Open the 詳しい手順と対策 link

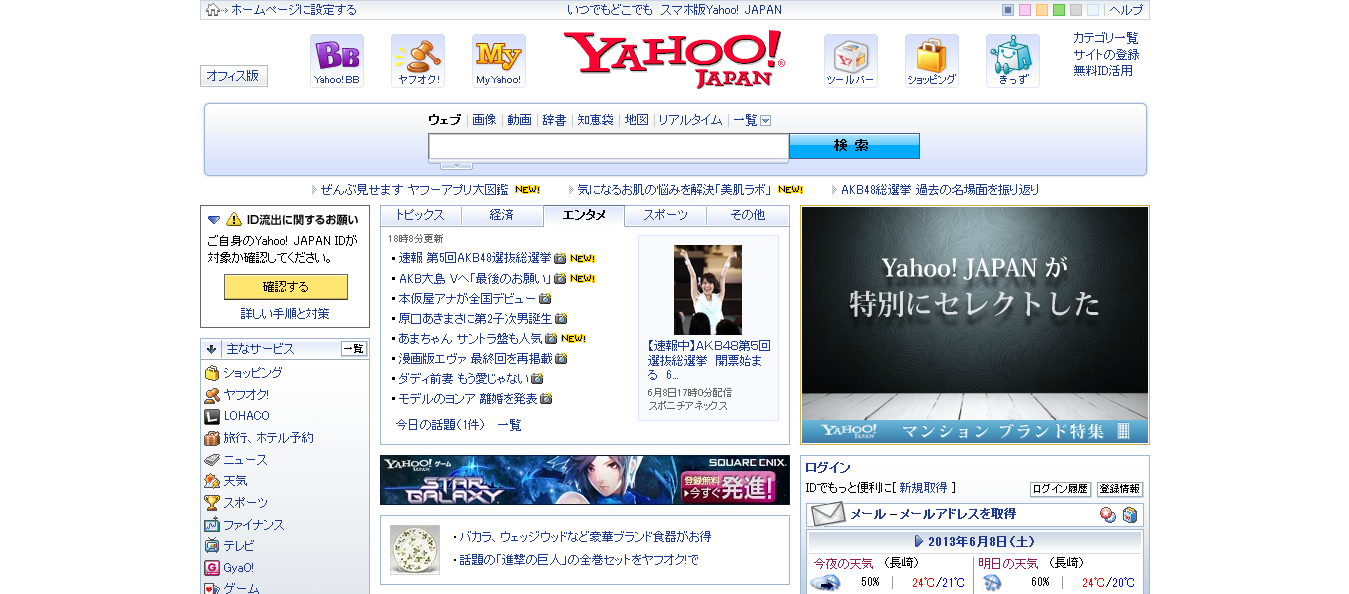tap(285, 314)
